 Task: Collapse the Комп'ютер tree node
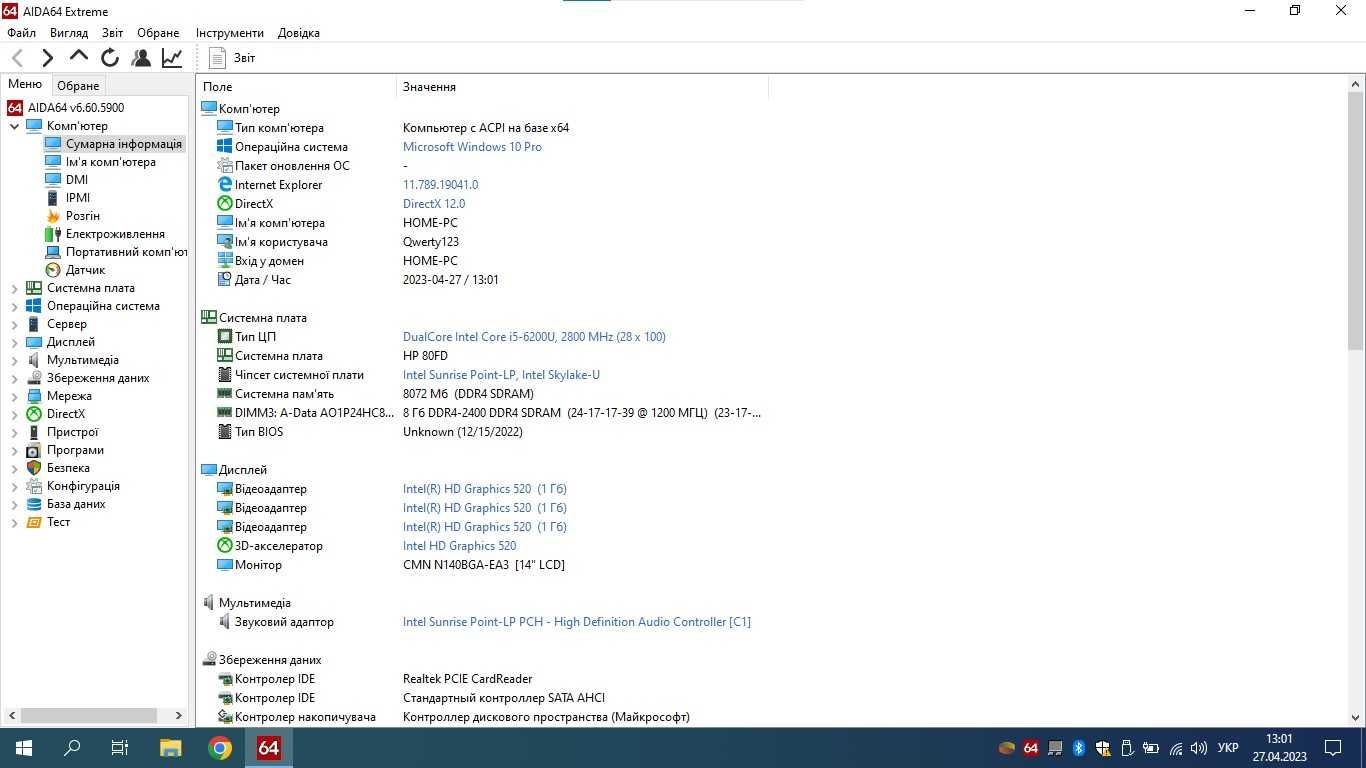point(14,126)
